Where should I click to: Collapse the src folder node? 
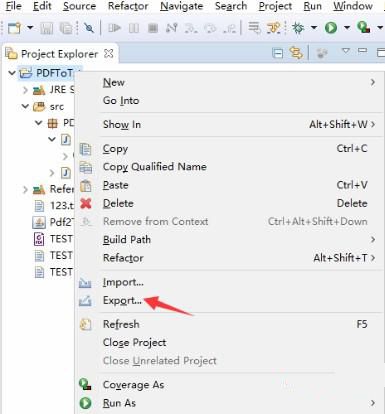(25, 106)
